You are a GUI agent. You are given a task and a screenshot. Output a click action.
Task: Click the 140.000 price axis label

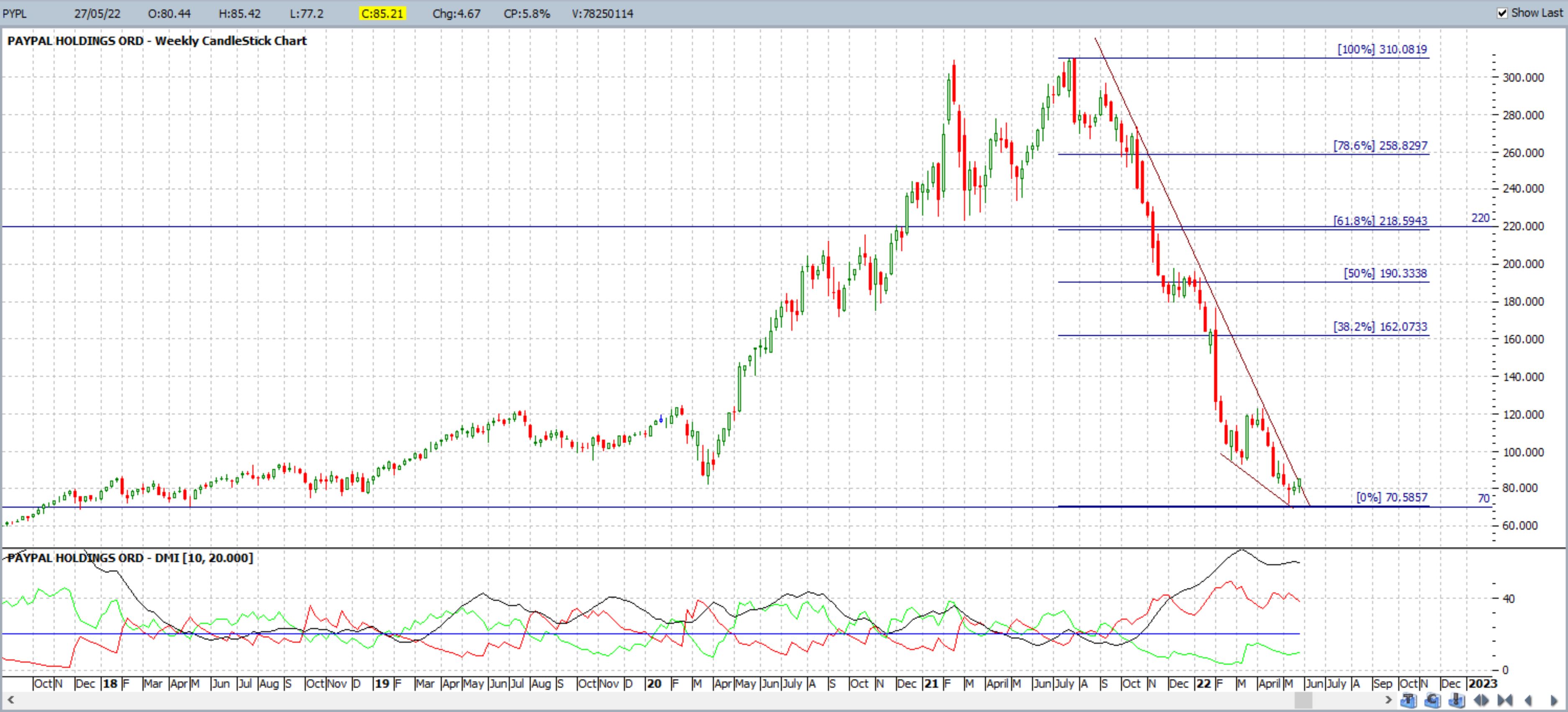click(x=1523, y=377)
